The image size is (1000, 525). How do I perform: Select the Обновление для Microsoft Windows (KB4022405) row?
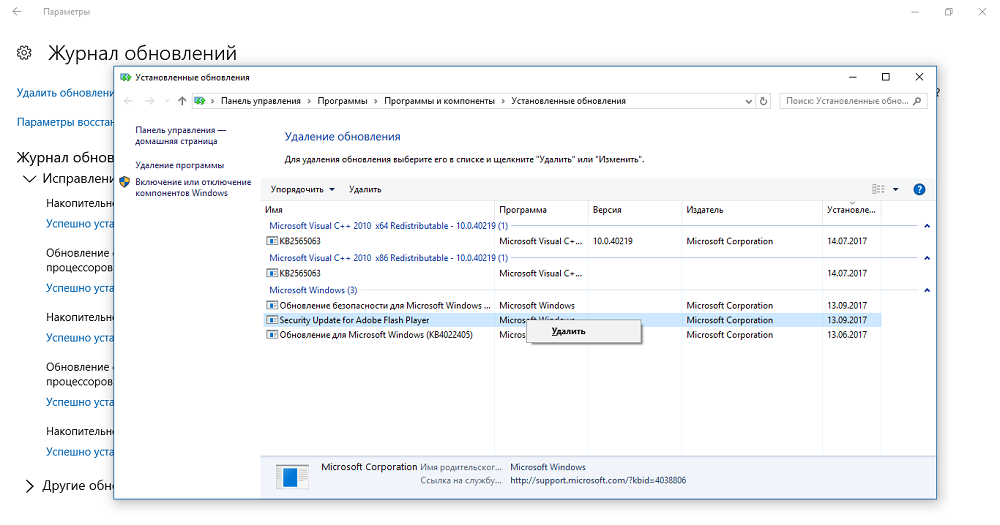click(x=572, y=335)
